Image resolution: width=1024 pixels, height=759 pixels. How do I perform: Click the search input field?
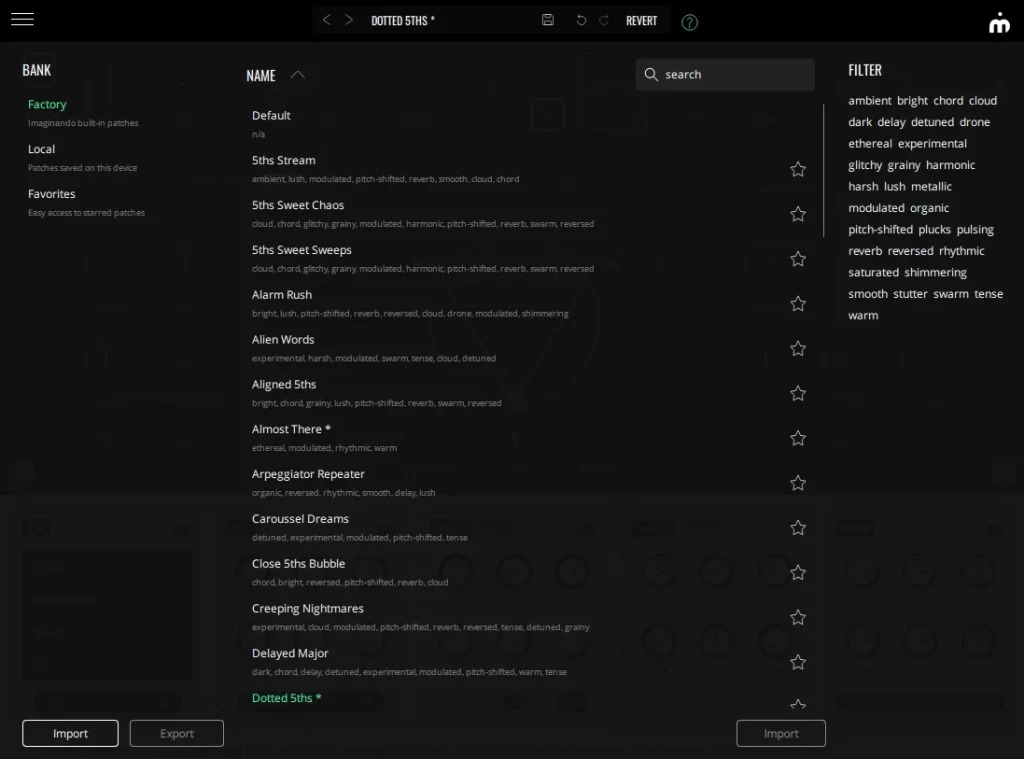(735, 75)
